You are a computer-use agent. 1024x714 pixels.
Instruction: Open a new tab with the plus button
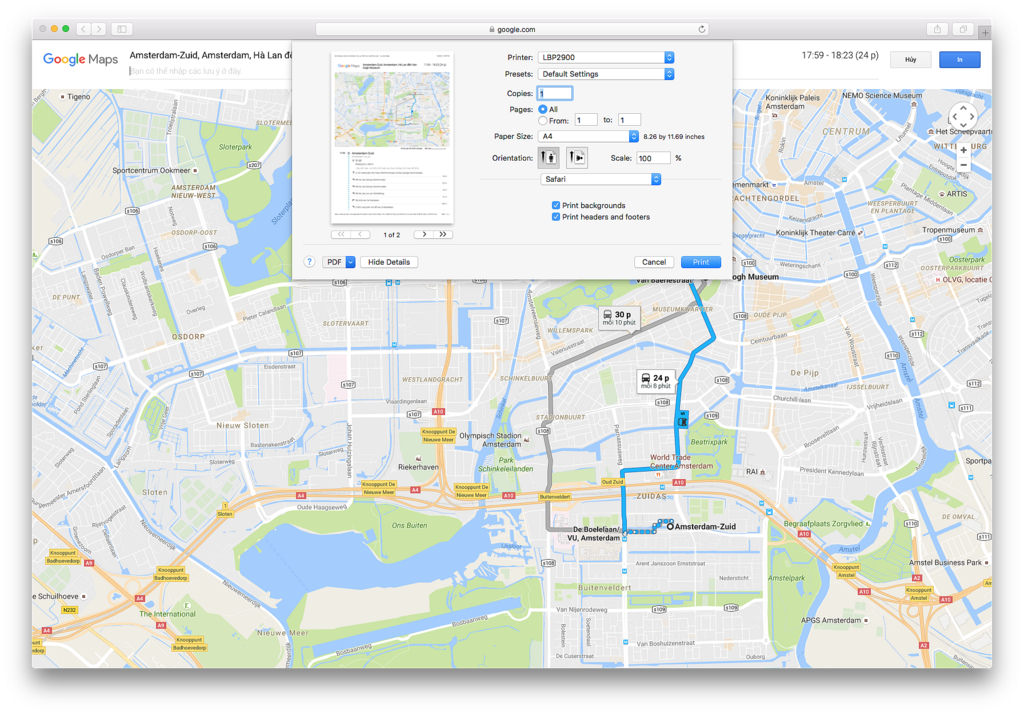coord(984,32)
